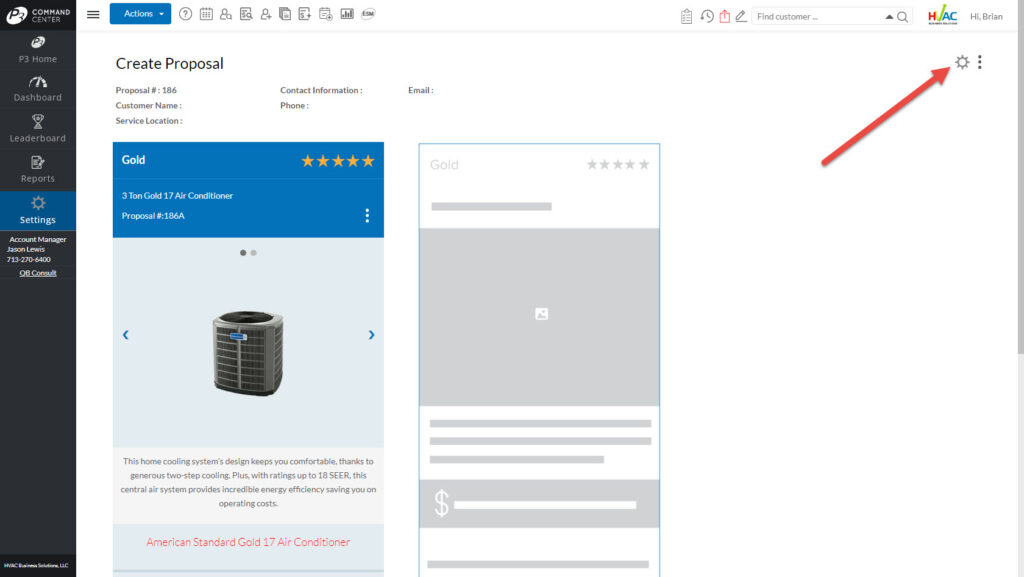Open proposal settings gear icon
Image resolution: width=1024 pixels, height=577 pixels.
click(x=962, y=62)
